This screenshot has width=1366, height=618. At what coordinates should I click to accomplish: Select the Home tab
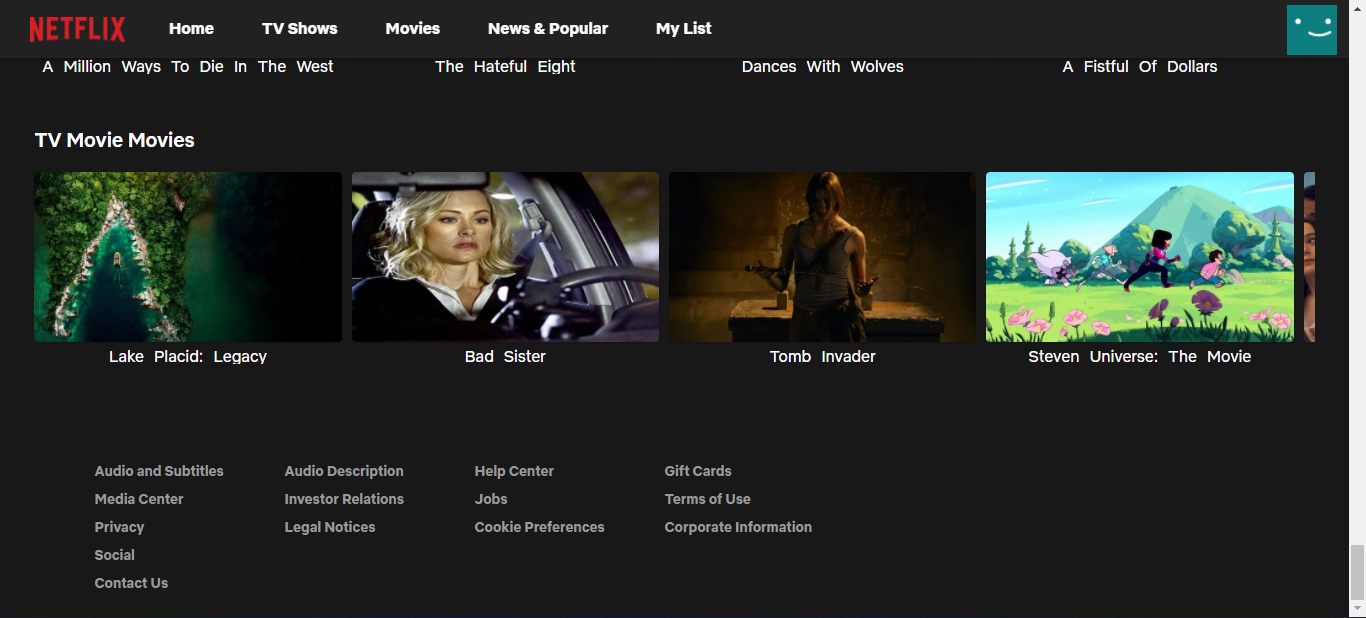coord(191,28)
